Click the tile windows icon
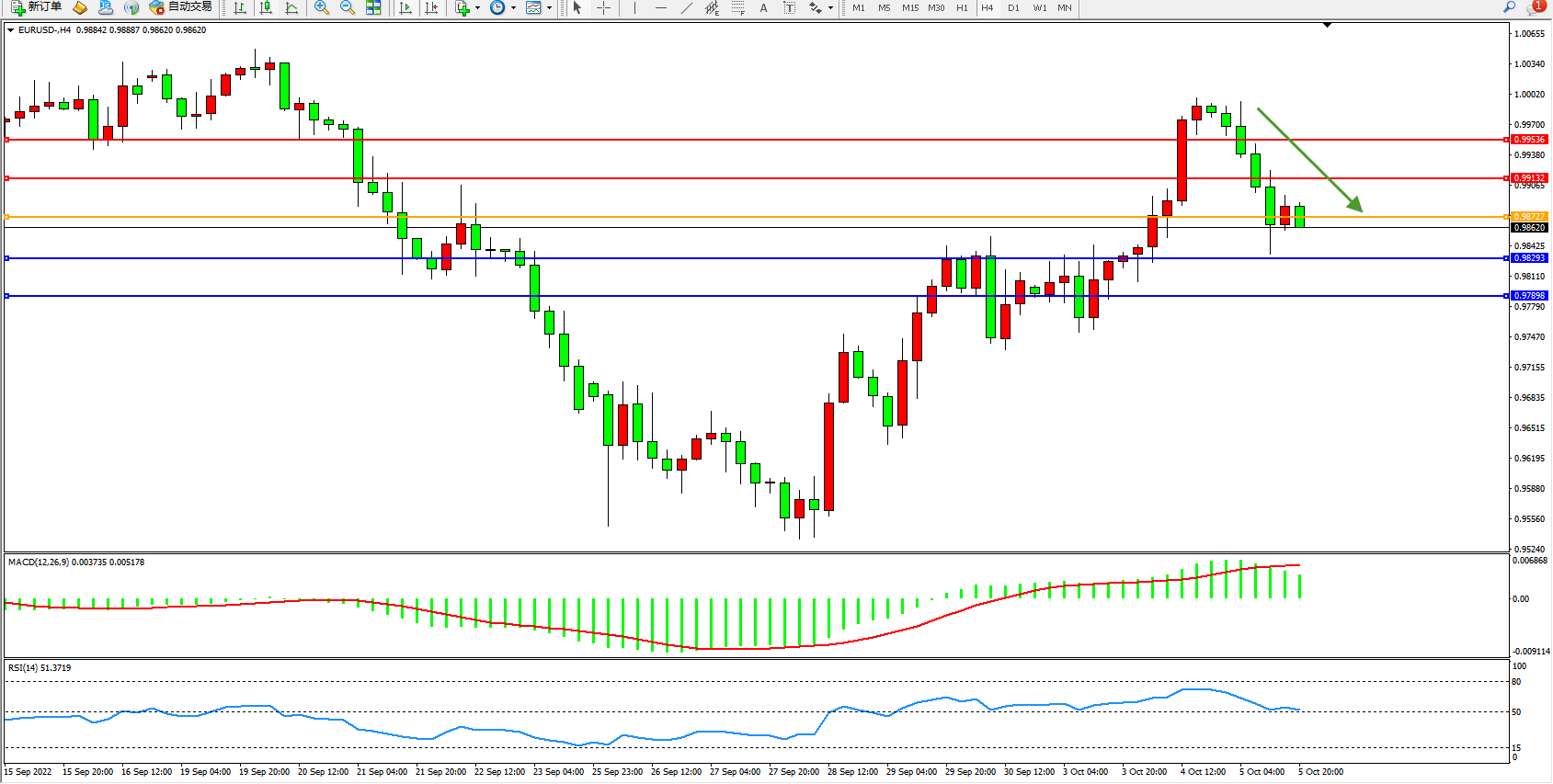1553x784 pixels. coord(373,7)
